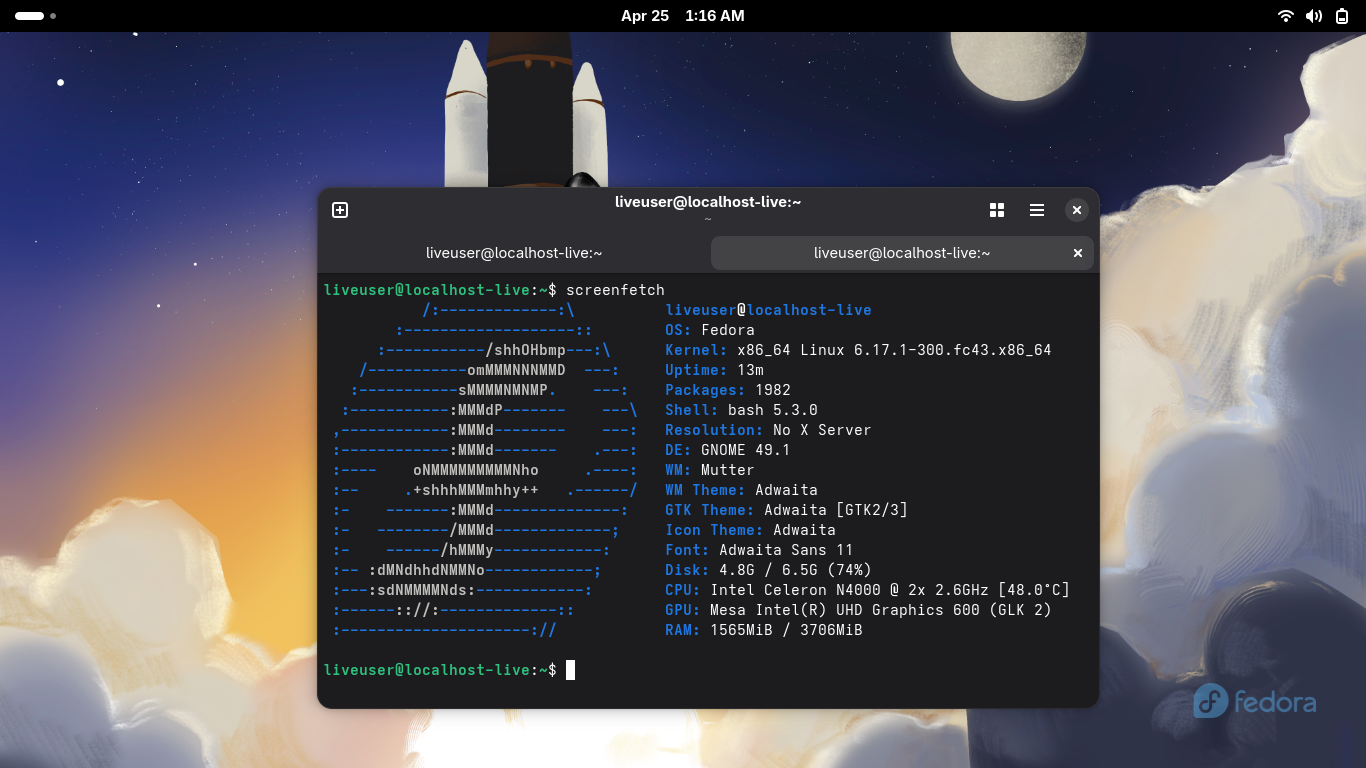
Task: Click the 'OS: Fedora' line
Action: [x=710, y=330]
